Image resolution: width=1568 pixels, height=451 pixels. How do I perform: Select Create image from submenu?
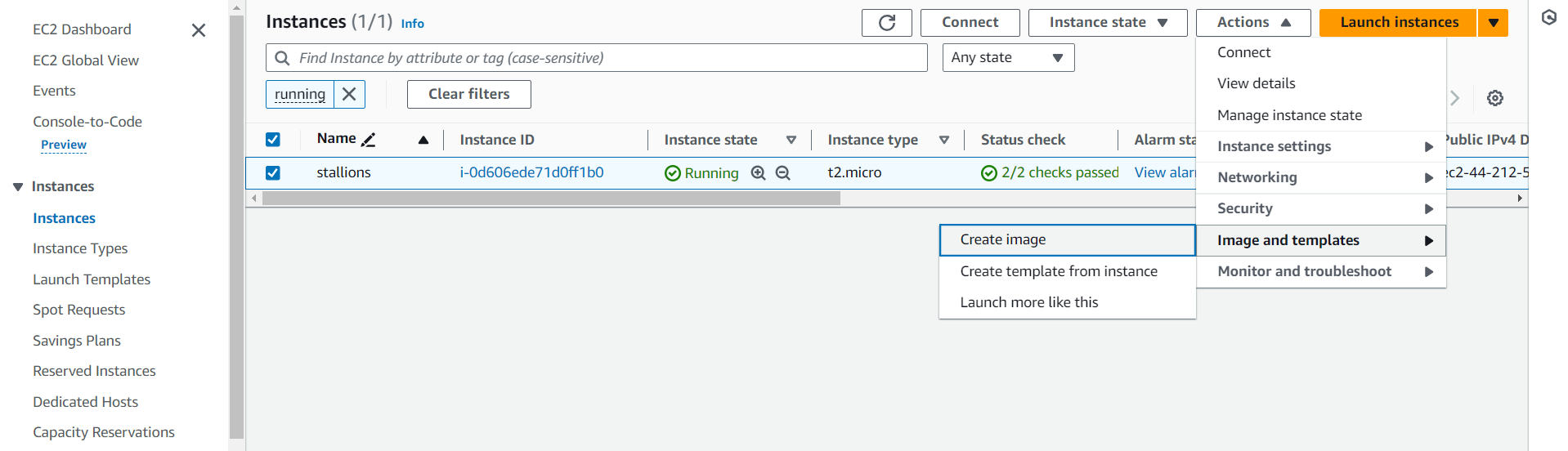click(x=1003, y=239)
